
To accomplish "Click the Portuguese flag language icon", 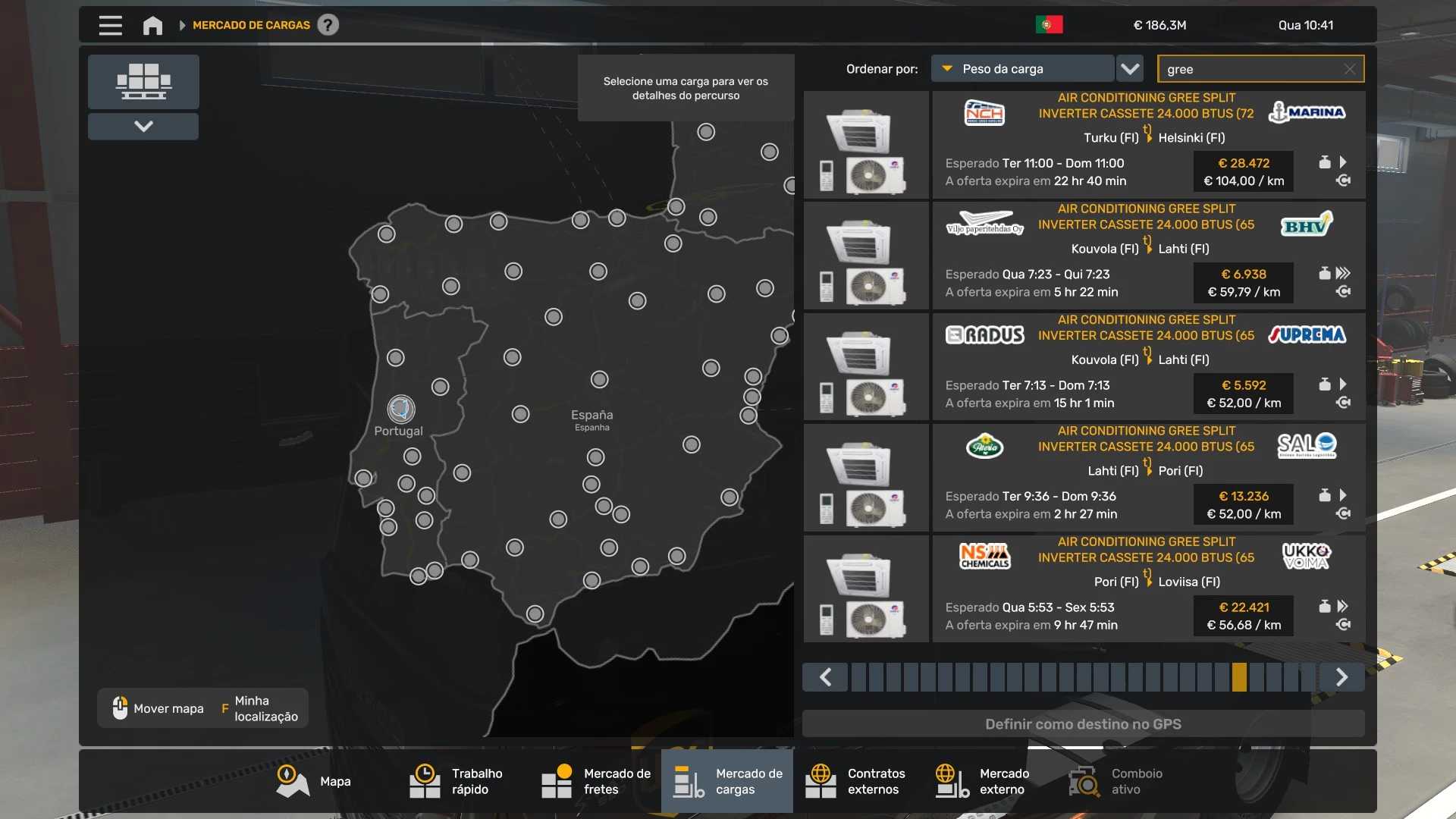I will (1049, 25).
